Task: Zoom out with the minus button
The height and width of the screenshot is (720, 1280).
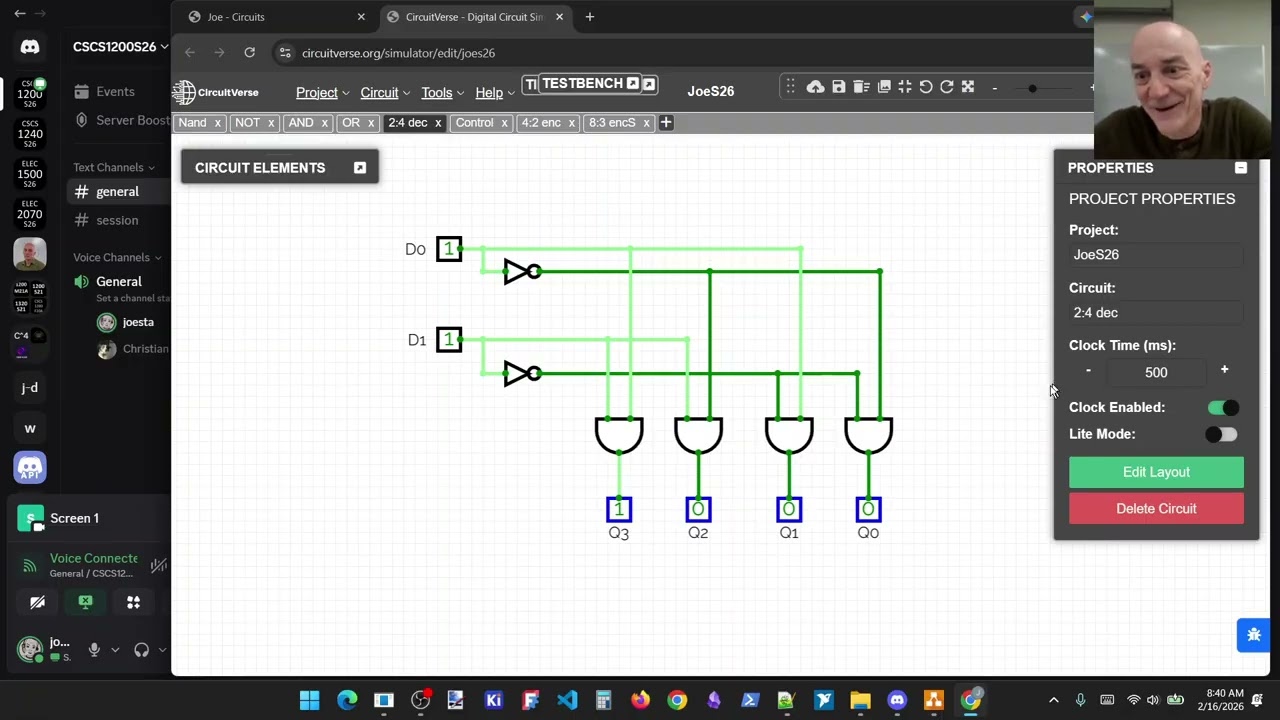Action: (x=994, y=88)
